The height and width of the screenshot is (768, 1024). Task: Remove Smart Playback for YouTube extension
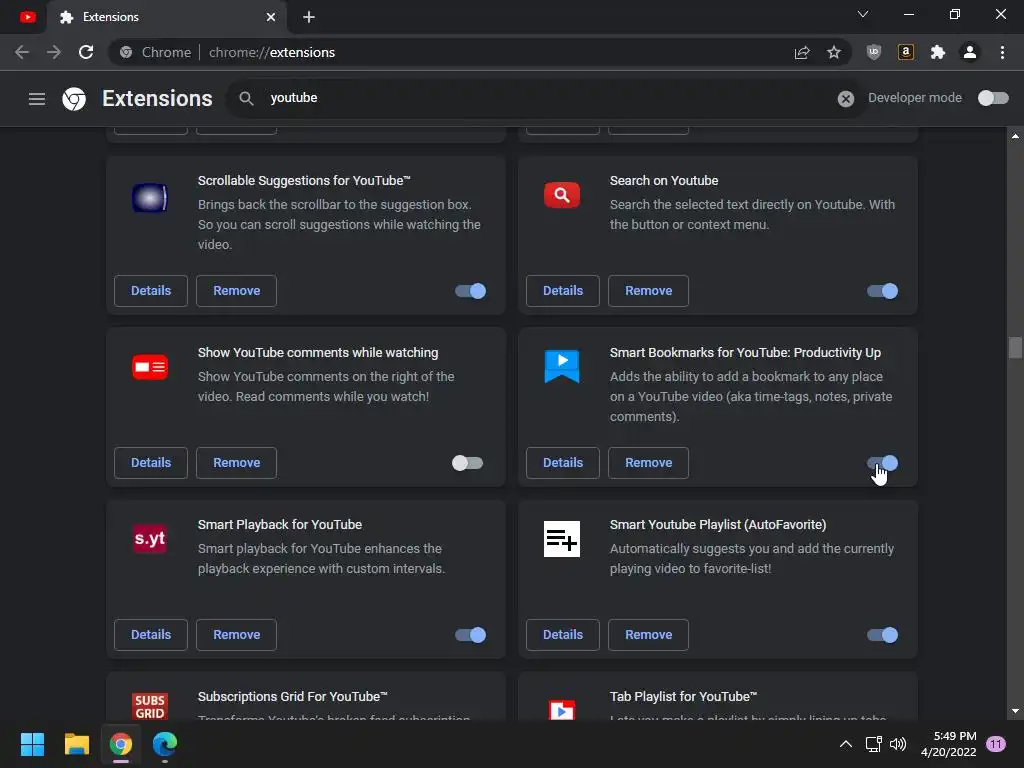coord(236,634)
